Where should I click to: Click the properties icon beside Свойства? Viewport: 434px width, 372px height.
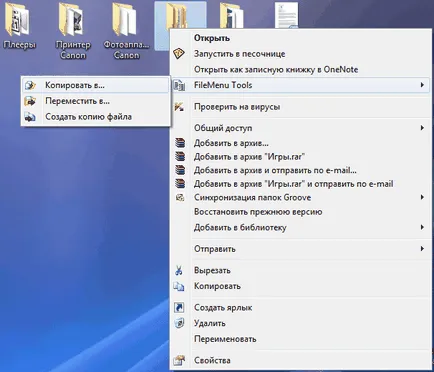point(179,360)
